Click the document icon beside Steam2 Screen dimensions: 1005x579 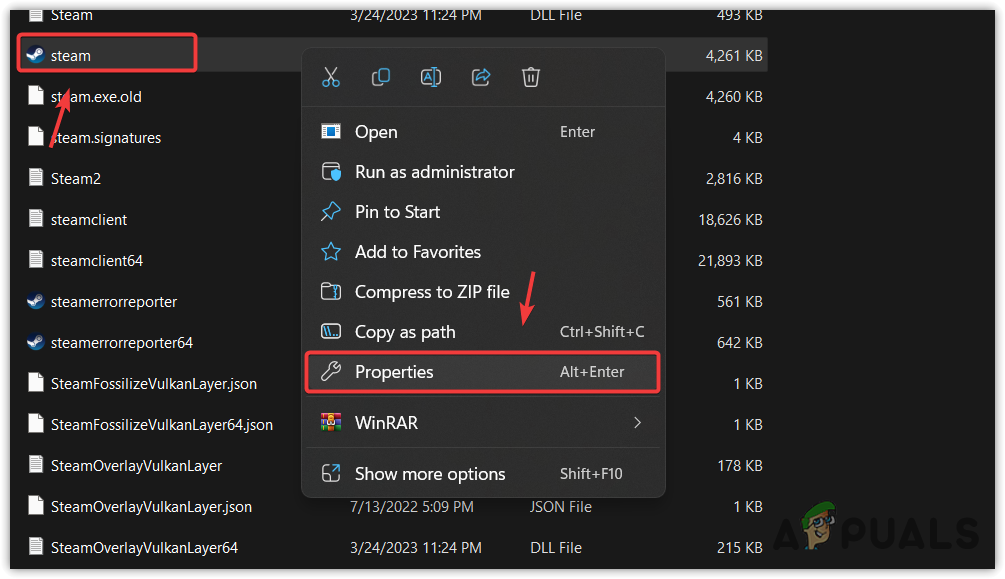[36, 178]
